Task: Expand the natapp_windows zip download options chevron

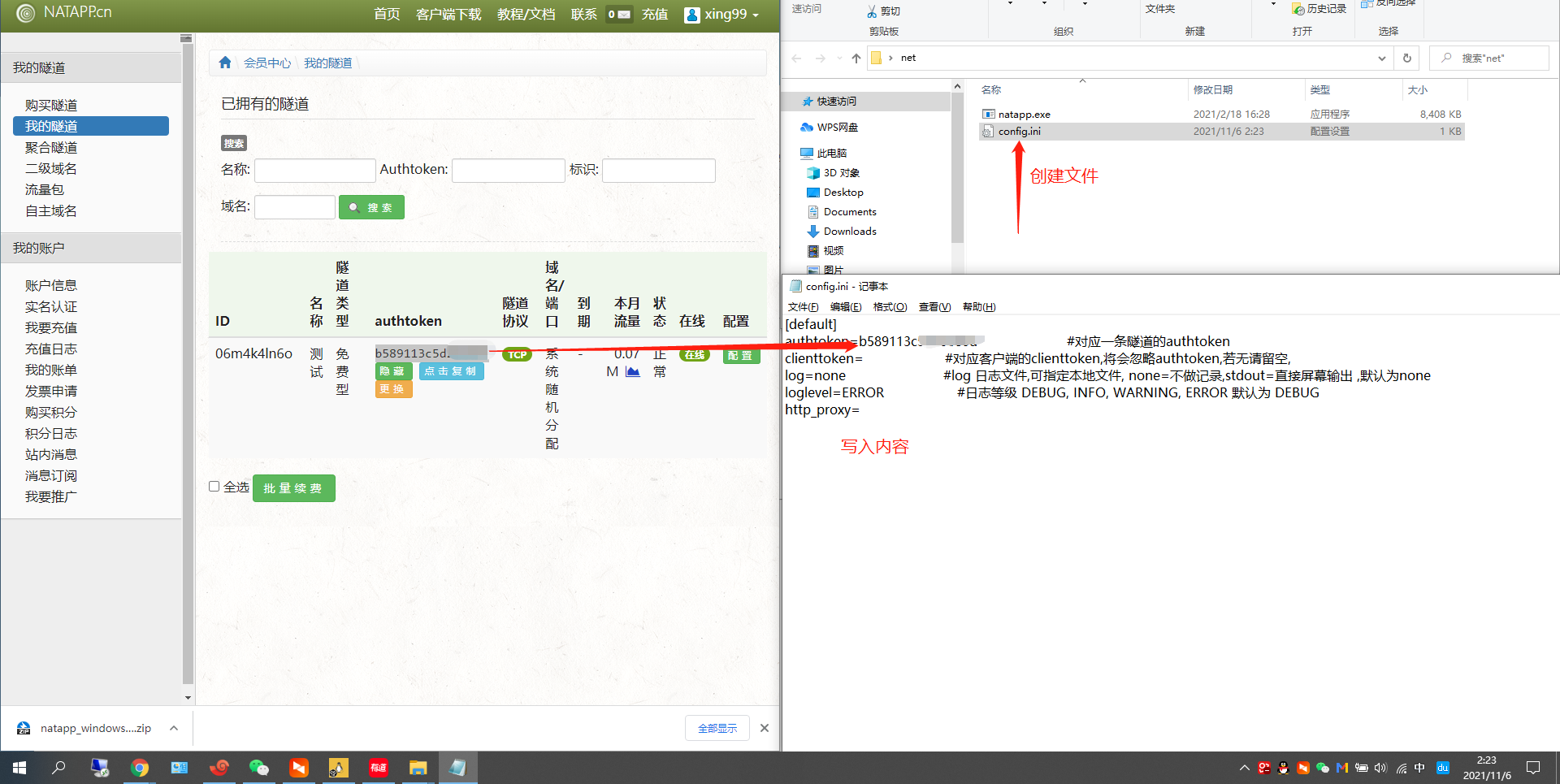Action: tap(174, 728)
